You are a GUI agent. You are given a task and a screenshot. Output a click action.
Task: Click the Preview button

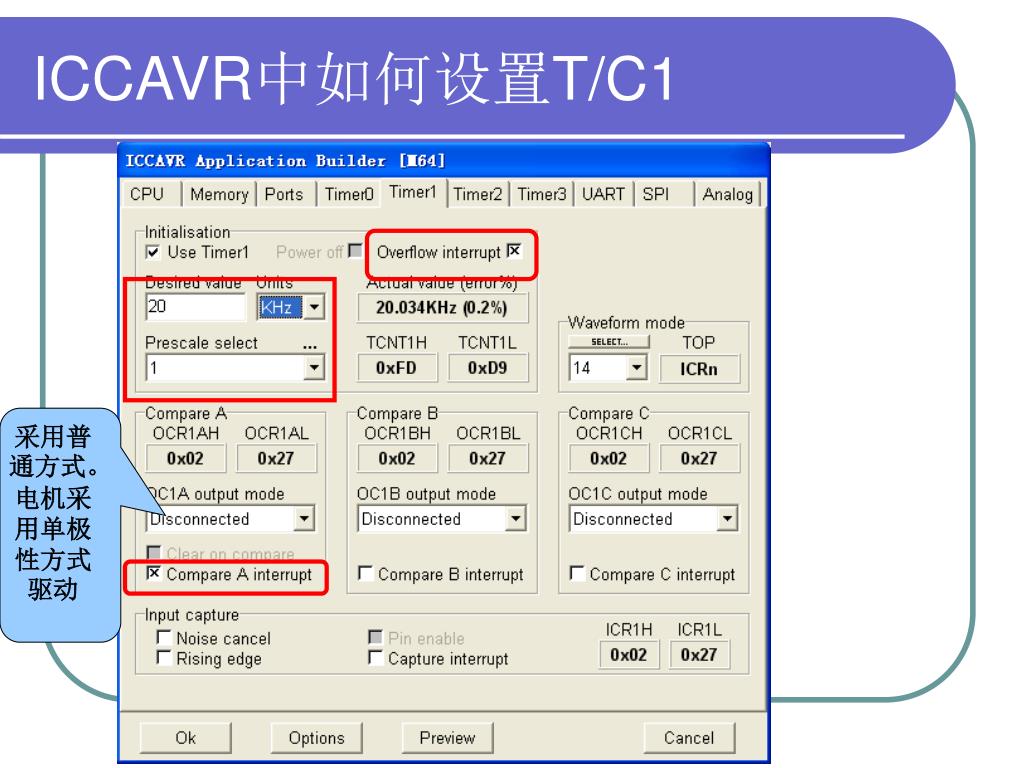click(x=447, y=738)
